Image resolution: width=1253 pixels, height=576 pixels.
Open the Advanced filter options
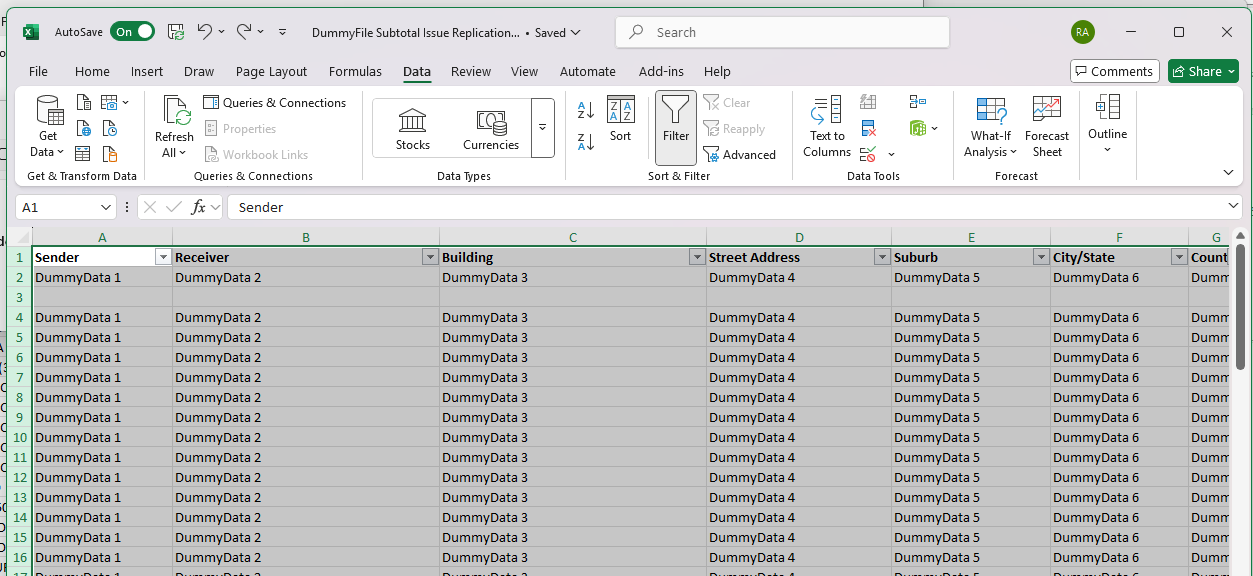click(740, 155)
